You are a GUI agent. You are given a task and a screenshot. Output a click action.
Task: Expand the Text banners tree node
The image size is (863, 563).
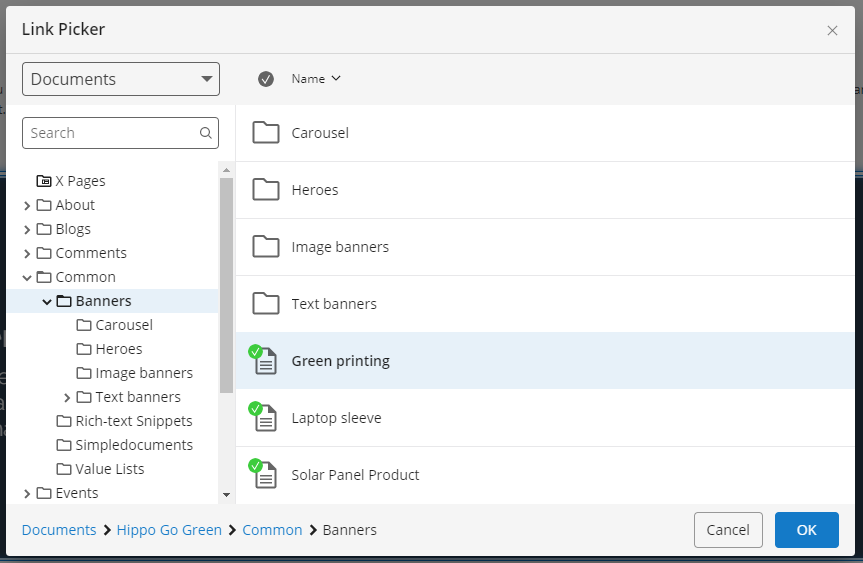[x=67, y=397]
